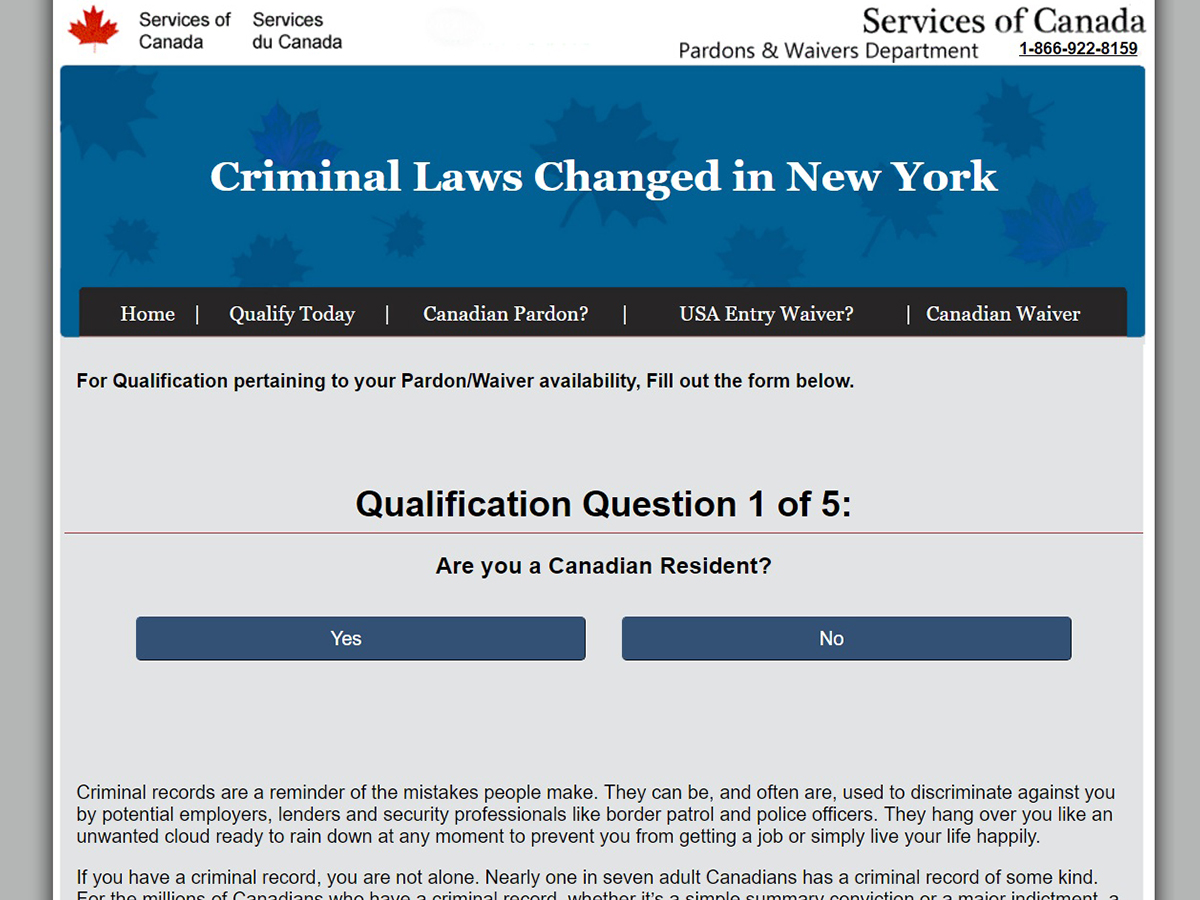This screenshot has height=900, width=1200.
Task: Click the "Criminal Laws Changed in New York" banner
Action: (x=603, y=177)
